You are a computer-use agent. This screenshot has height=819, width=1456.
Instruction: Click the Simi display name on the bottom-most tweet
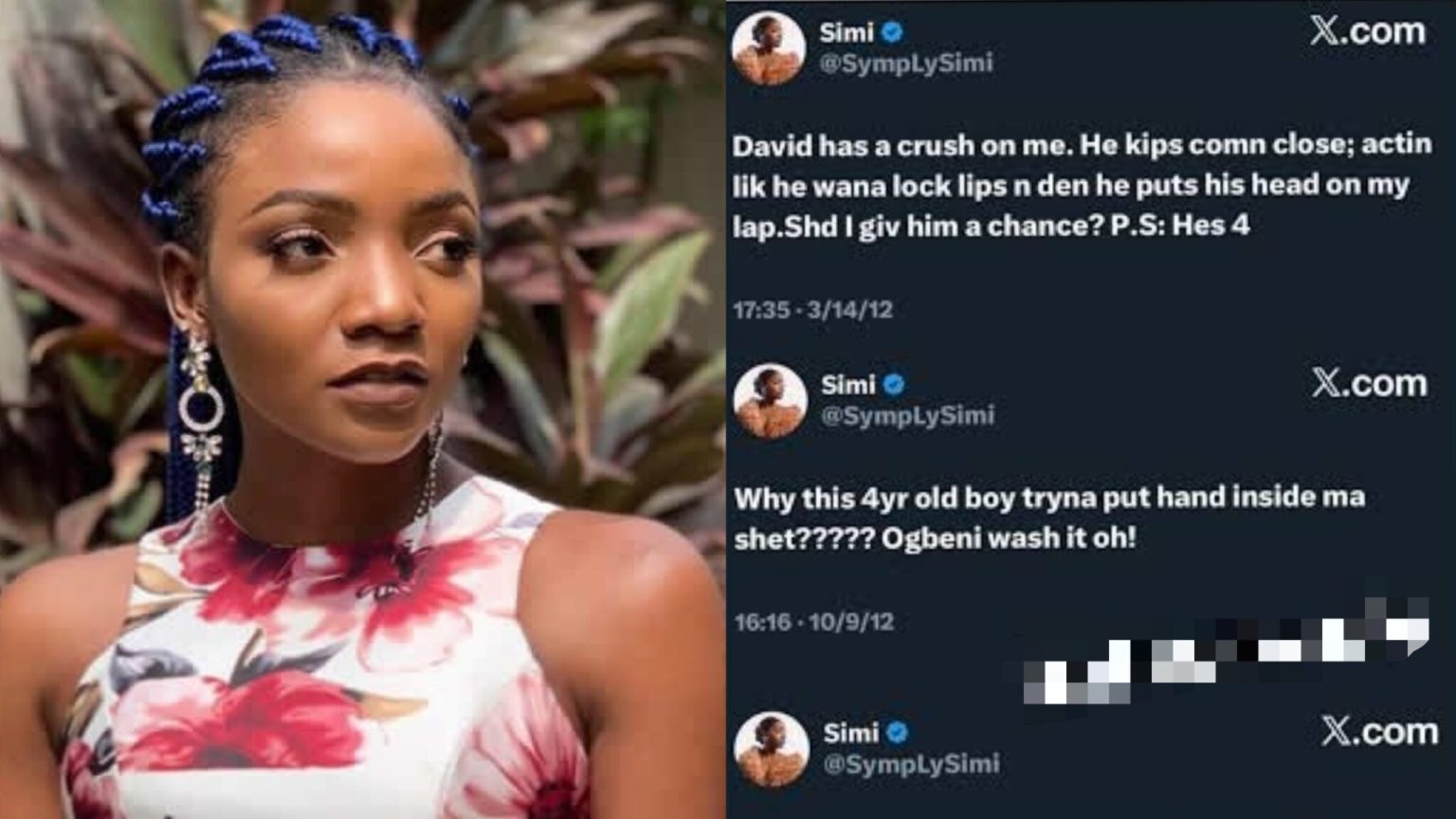click(850, 733)
